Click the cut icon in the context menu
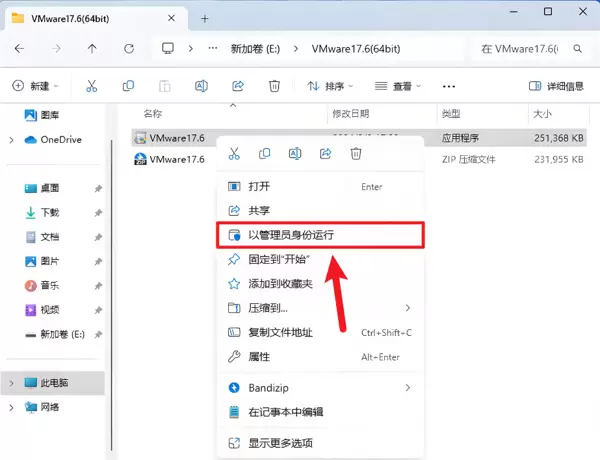 [x=234, y=153]
